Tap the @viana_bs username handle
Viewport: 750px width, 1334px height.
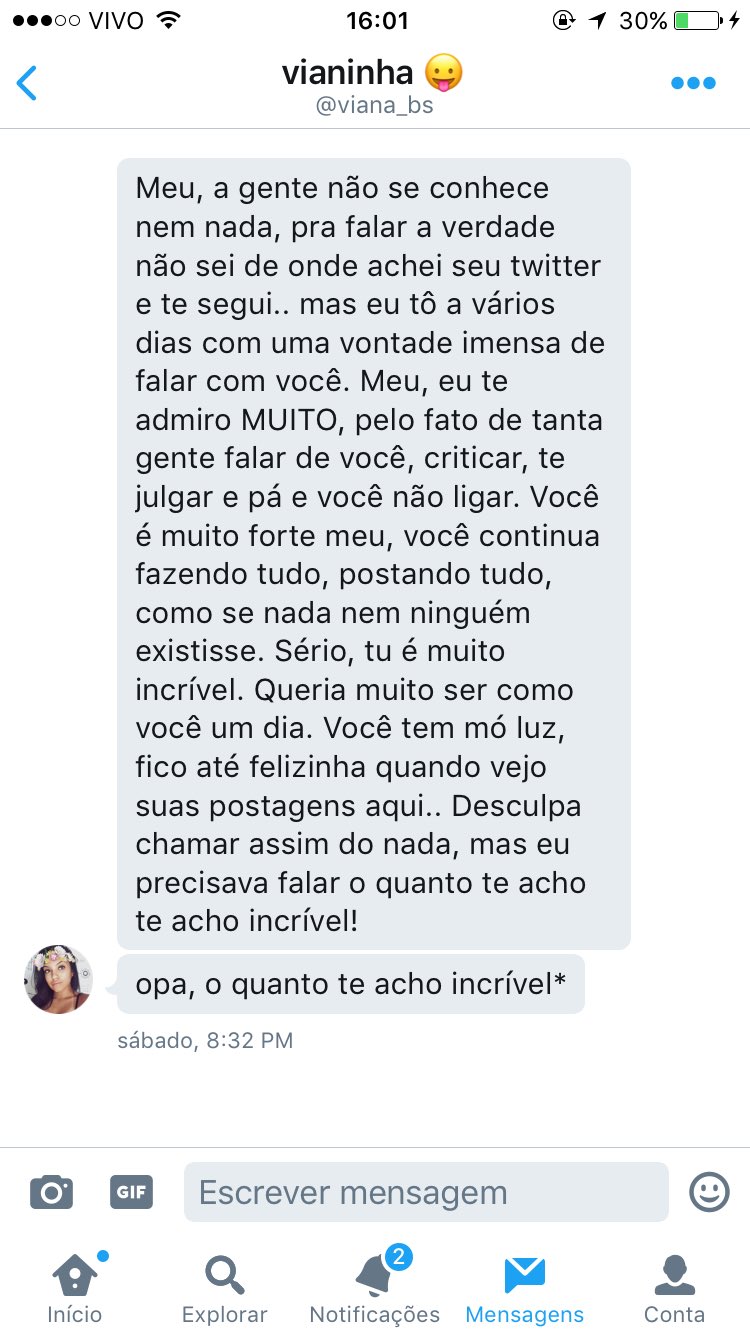click(x=374, y=105)
